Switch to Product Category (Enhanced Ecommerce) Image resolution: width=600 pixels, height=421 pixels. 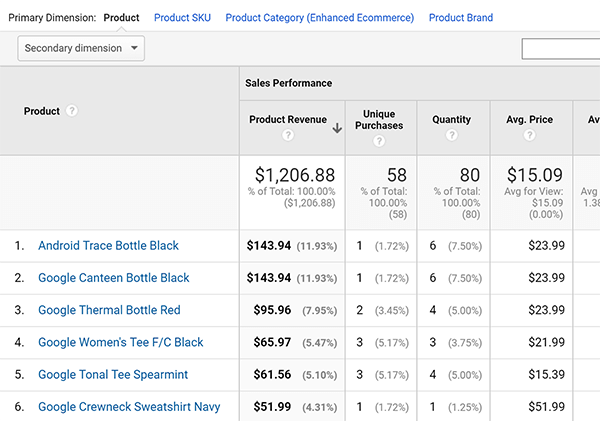[x=320, y=18]
